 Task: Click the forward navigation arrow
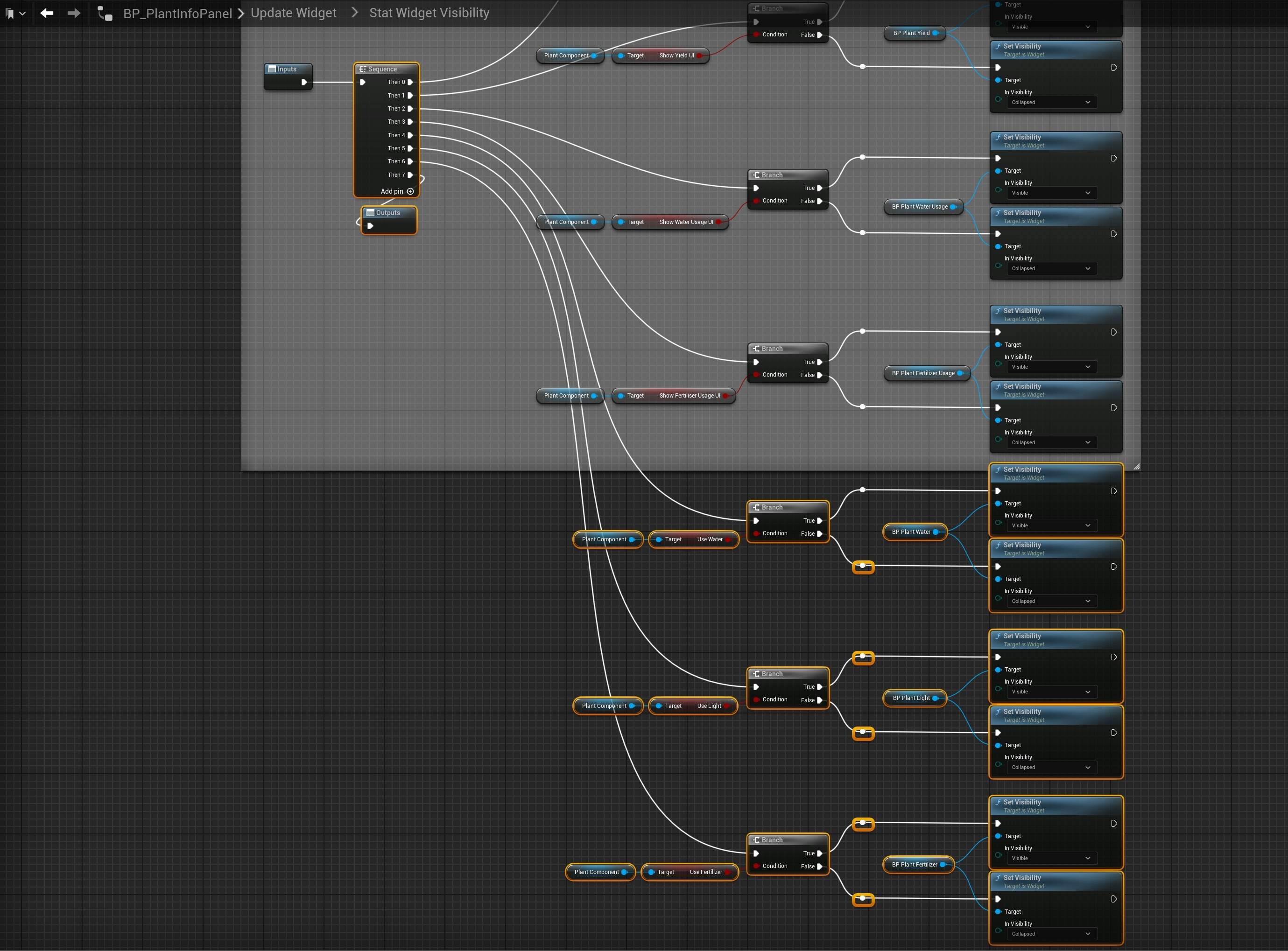(x=74, y=13)
